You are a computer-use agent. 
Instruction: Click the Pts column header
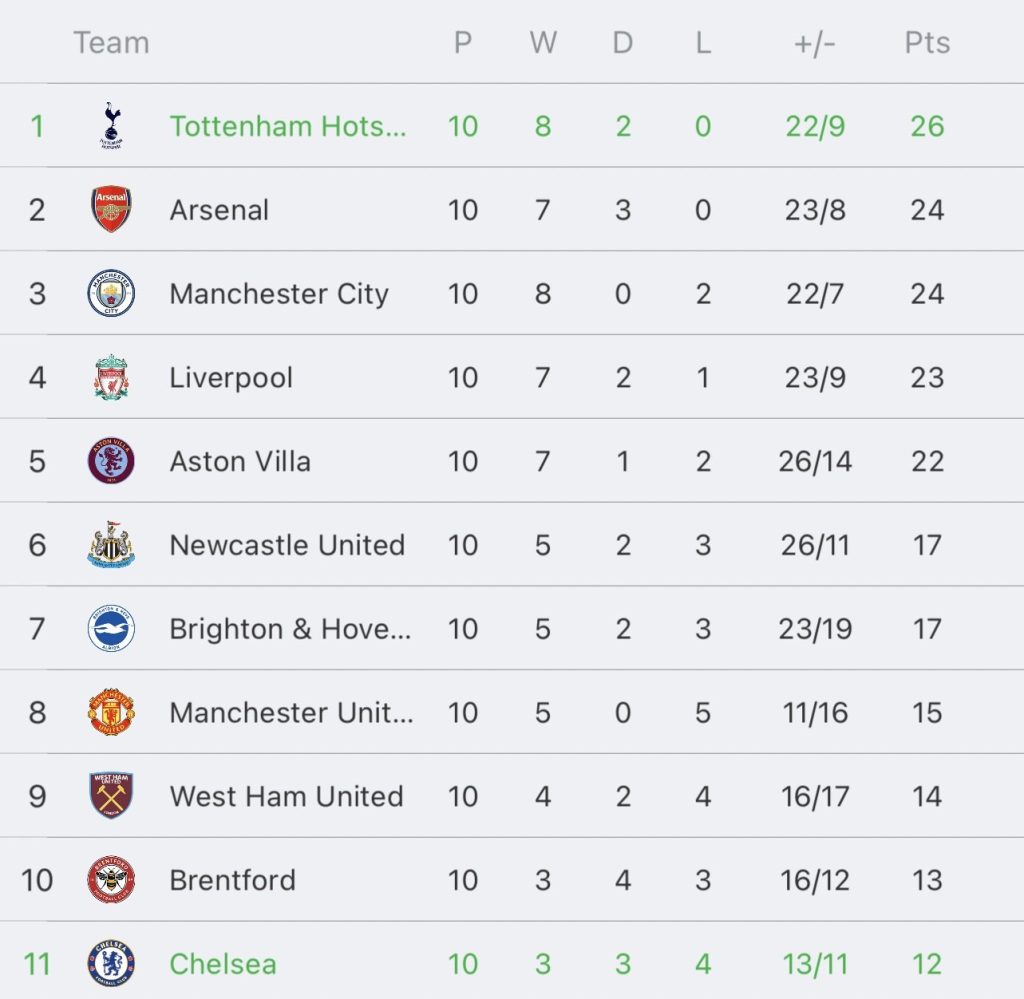(x=927, y=43)
